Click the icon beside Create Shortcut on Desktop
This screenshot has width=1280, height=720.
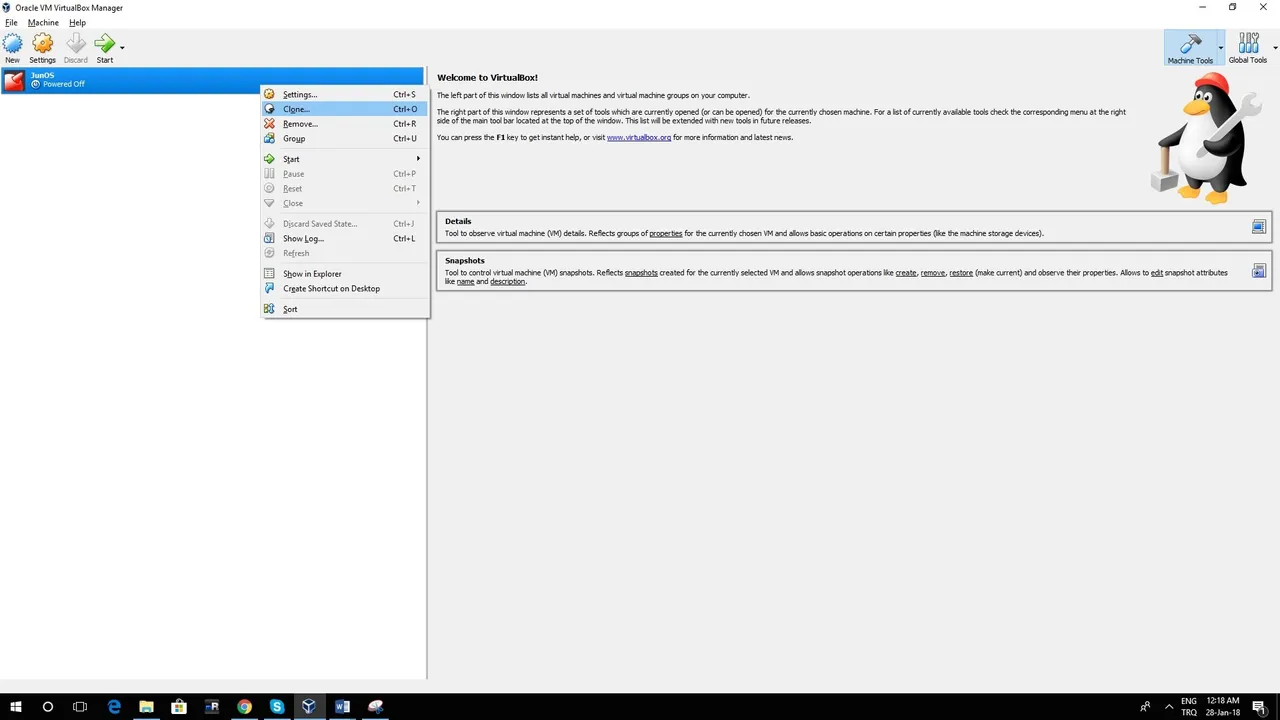pos(269,288)
